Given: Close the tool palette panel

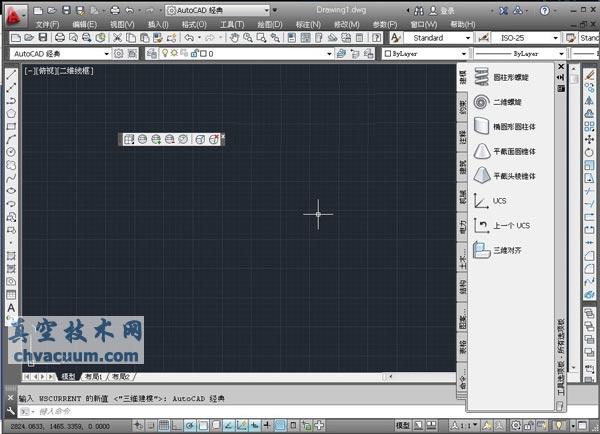Looking at the screenshot, I should pyautogui.click(x=561, y=67).
